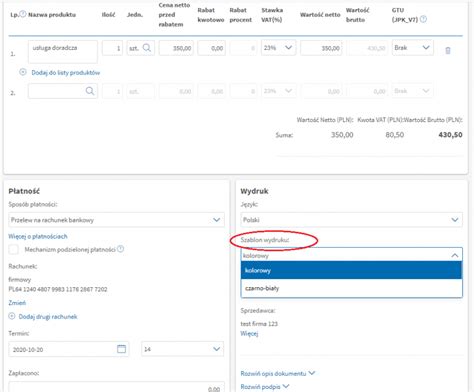Click Zmień bank account link
Screen dimensions: 474x392
click(17, 303)
